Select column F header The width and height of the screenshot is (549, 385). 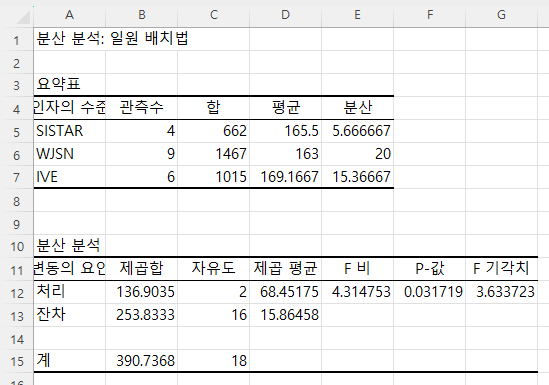click(x=430, y=16)
